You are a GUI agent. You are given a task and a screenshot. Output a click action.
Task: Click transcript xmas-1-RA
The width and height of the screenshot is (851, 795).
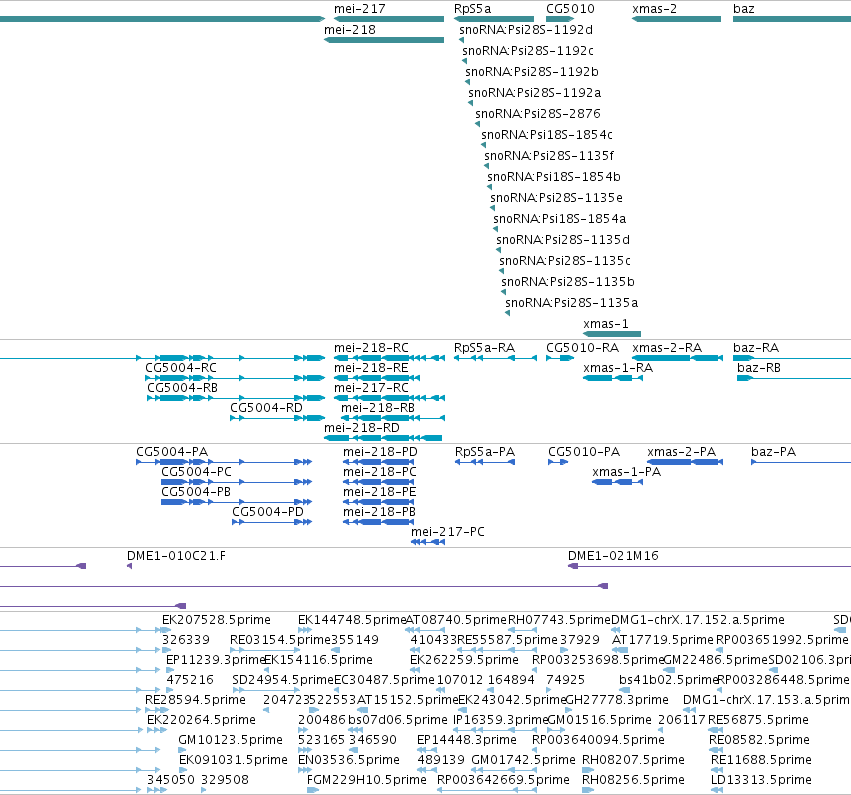pyautogui.click(x=618, y=368)
